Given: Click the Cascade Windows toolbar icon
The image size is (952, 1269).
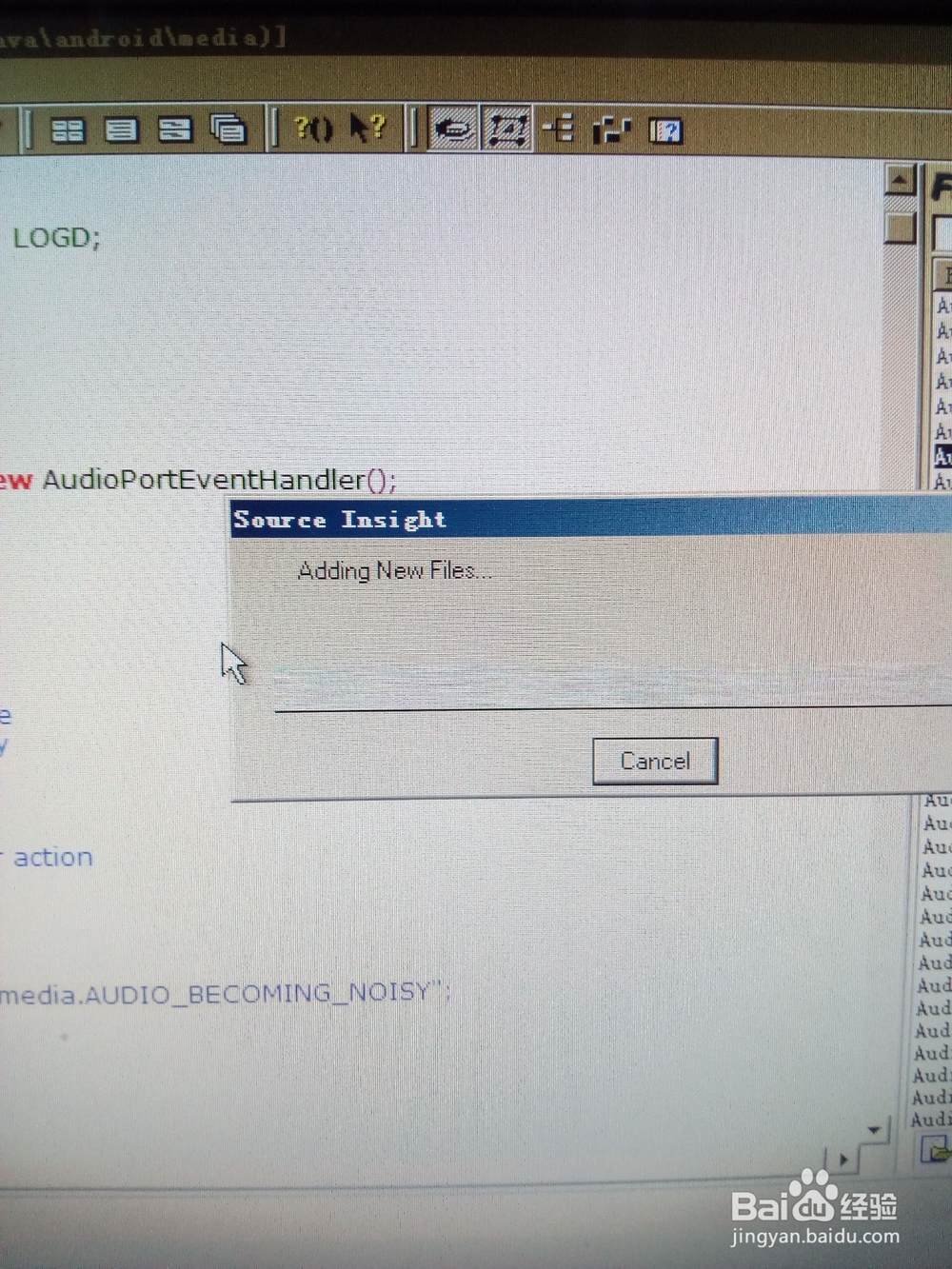Looking at the screenshot, I should coord(228,129).
